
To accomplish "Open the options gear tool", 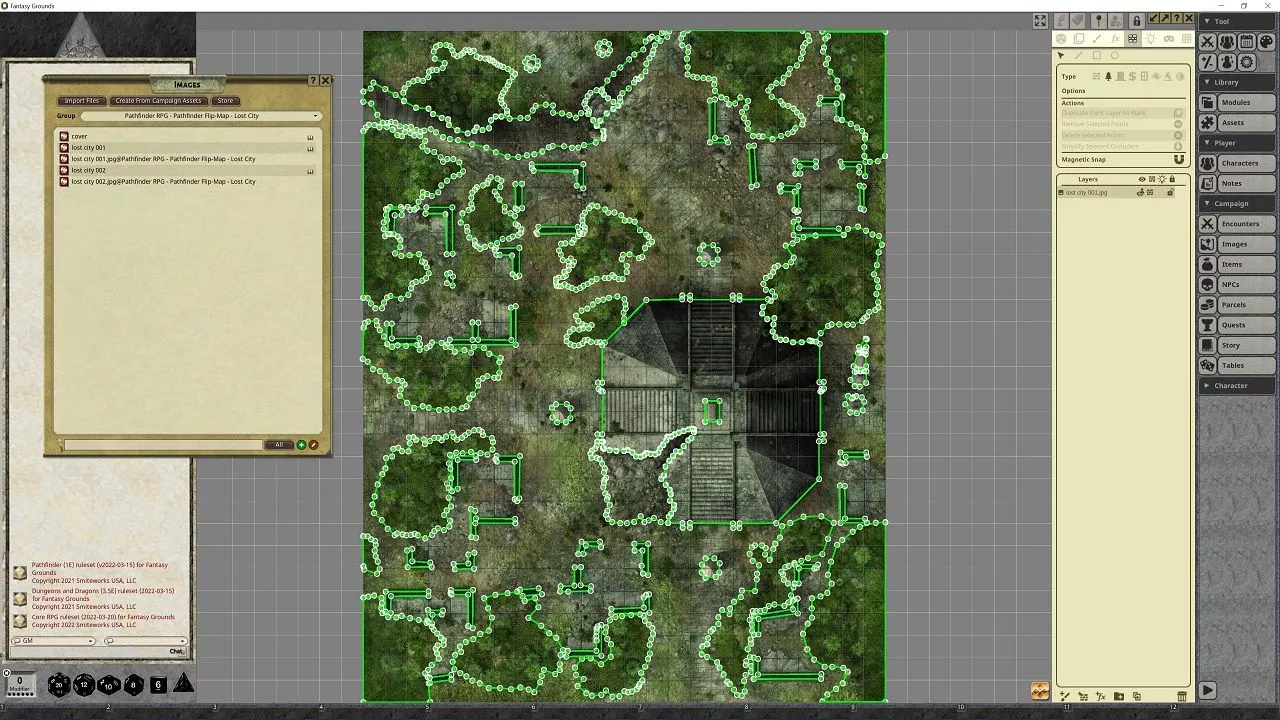I will (x=1246, y=62).
